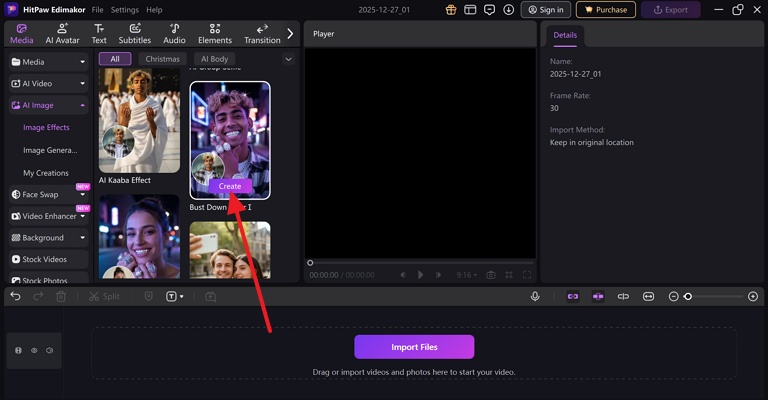Open the Details tab
Viewport: 768px width, 400px height.
[x=565, y=35]
